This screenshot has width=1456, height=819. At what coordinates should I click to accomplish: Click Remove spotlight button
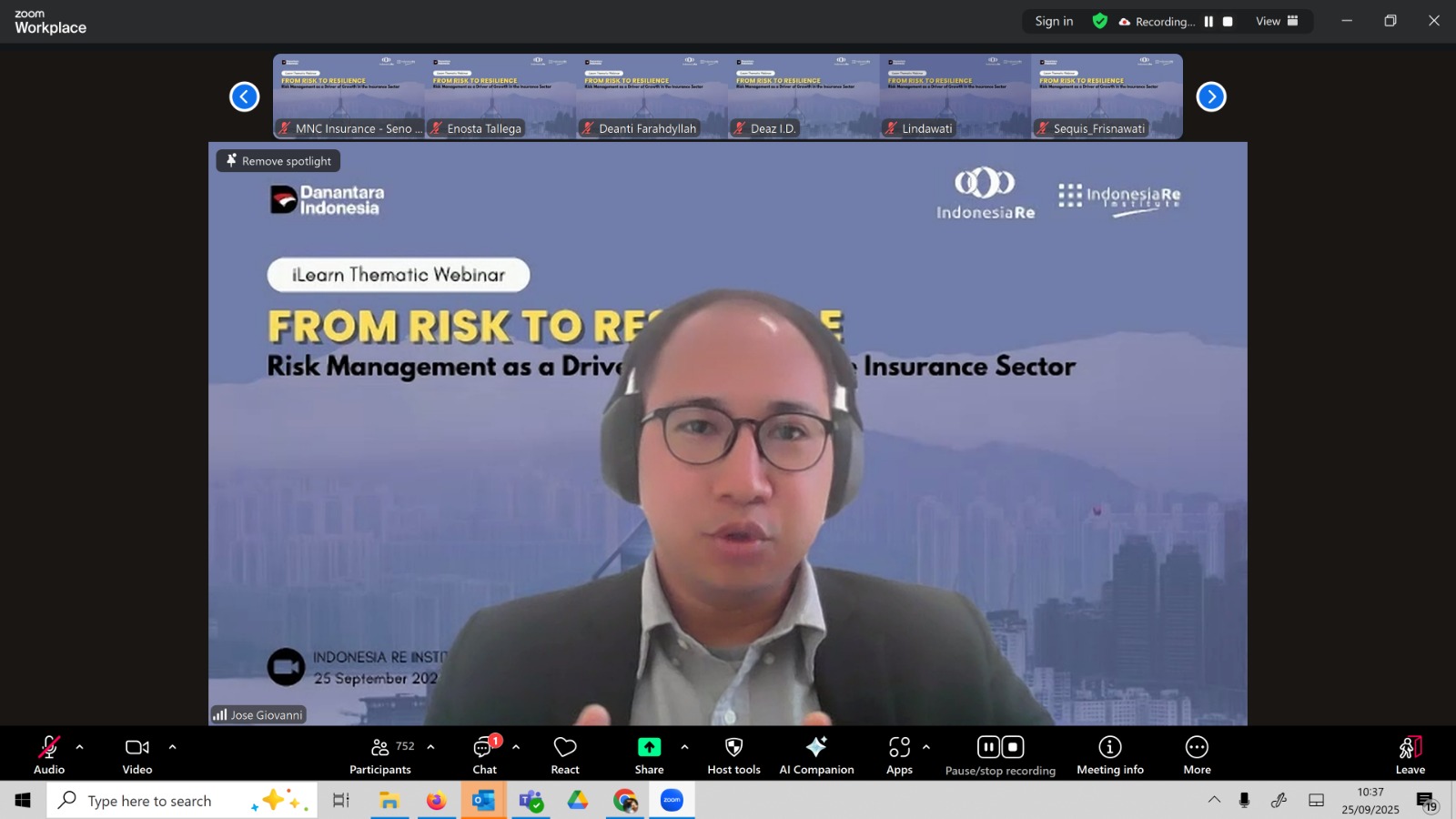(278, 161)
